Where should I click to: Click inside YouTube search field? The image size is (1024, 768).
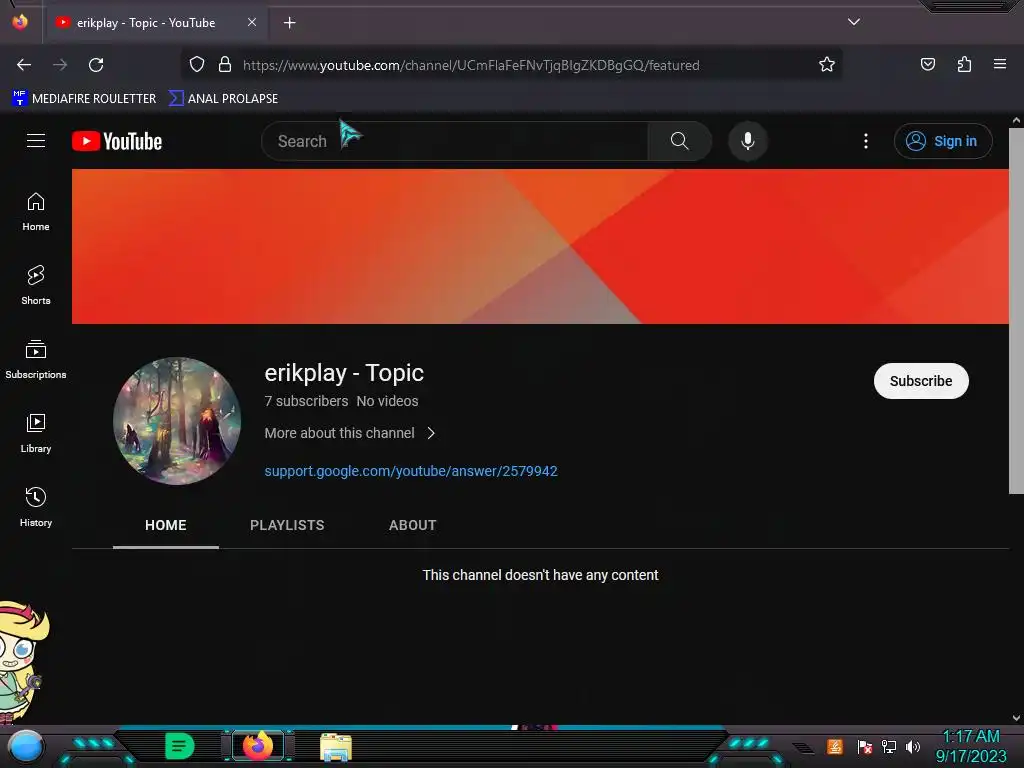coord(455,141)
